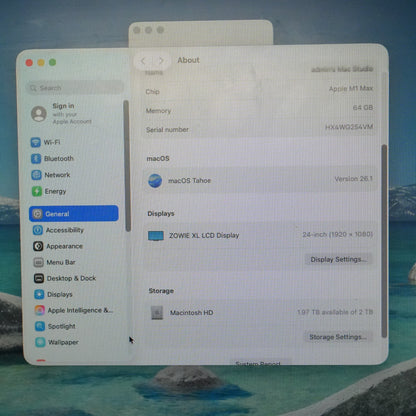Go forward with the right chevron
Screen dimensions: 416x416
161,61
